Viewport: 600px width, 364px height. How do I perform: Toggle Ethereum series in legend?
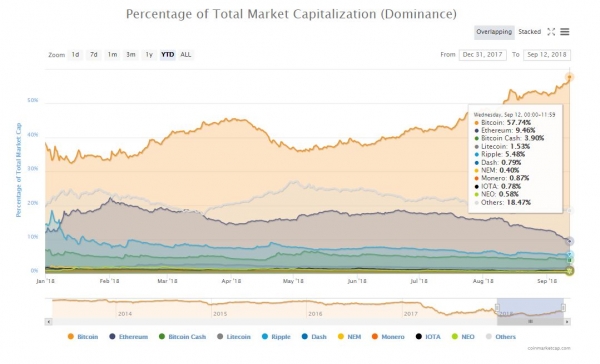[x=129, y=337]
